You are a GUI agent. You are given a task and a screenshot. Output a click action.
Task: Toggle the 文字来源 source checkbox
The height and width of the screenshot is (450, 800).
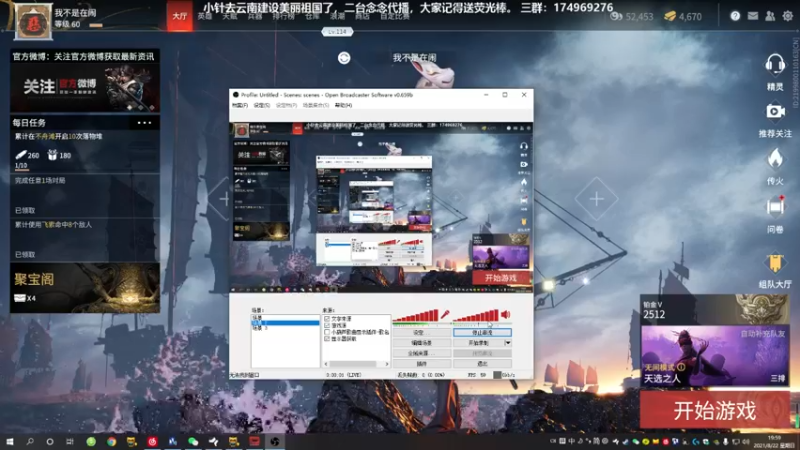[x=327, y=318]
